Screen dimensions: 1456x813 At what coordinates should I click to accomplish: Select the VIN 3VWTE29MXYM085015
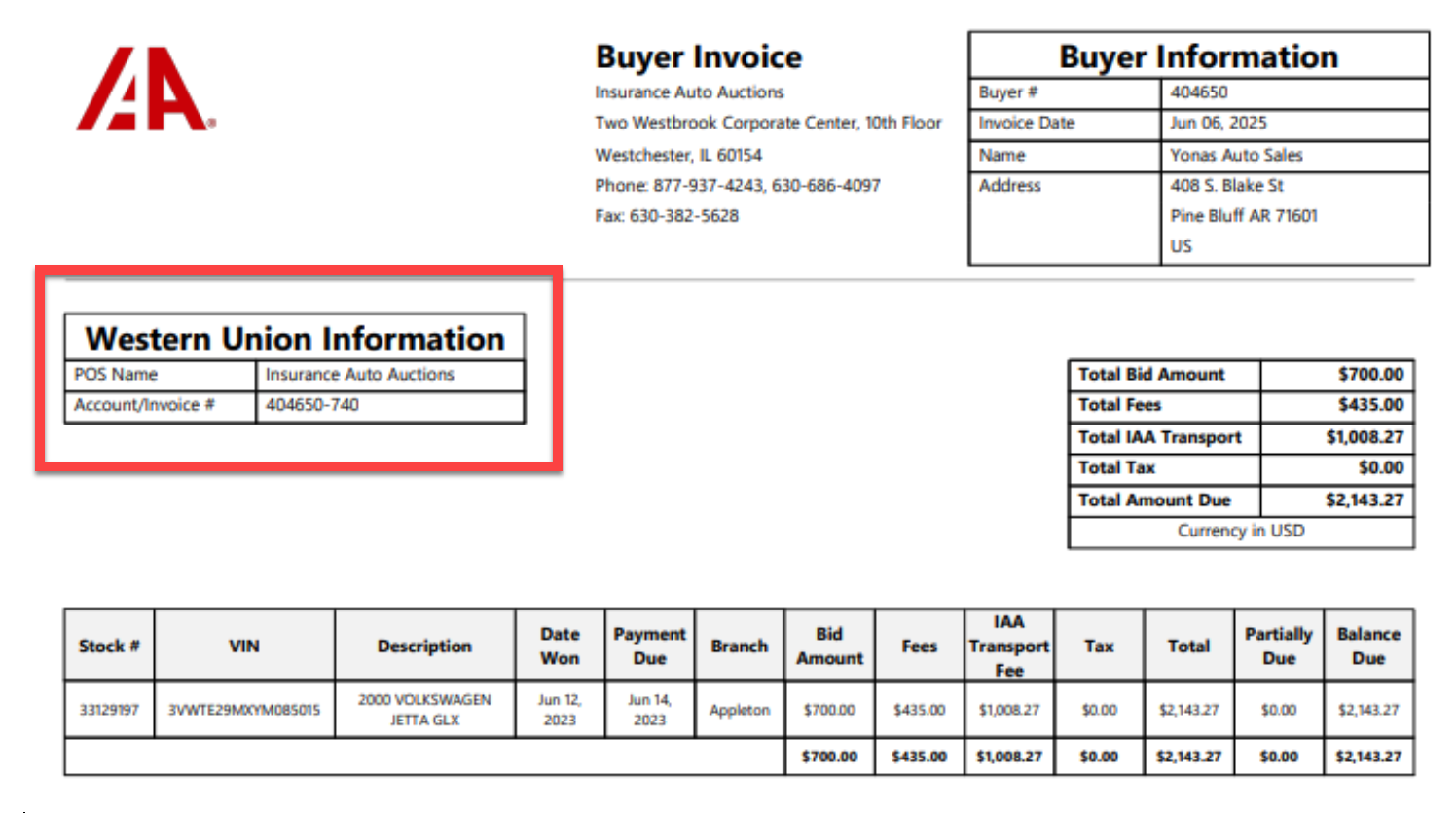tap(244, 710)
